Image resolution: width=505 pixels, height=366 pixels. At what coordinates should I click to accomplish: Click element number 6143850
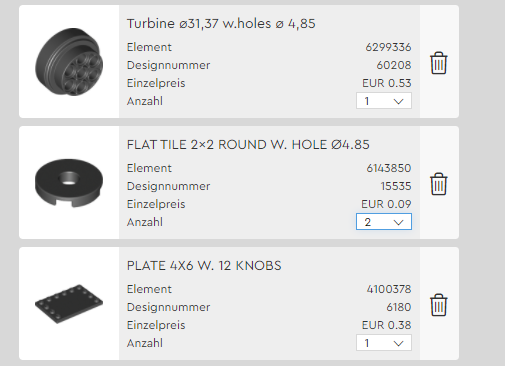pyautogui.click(x=389, y=168)
